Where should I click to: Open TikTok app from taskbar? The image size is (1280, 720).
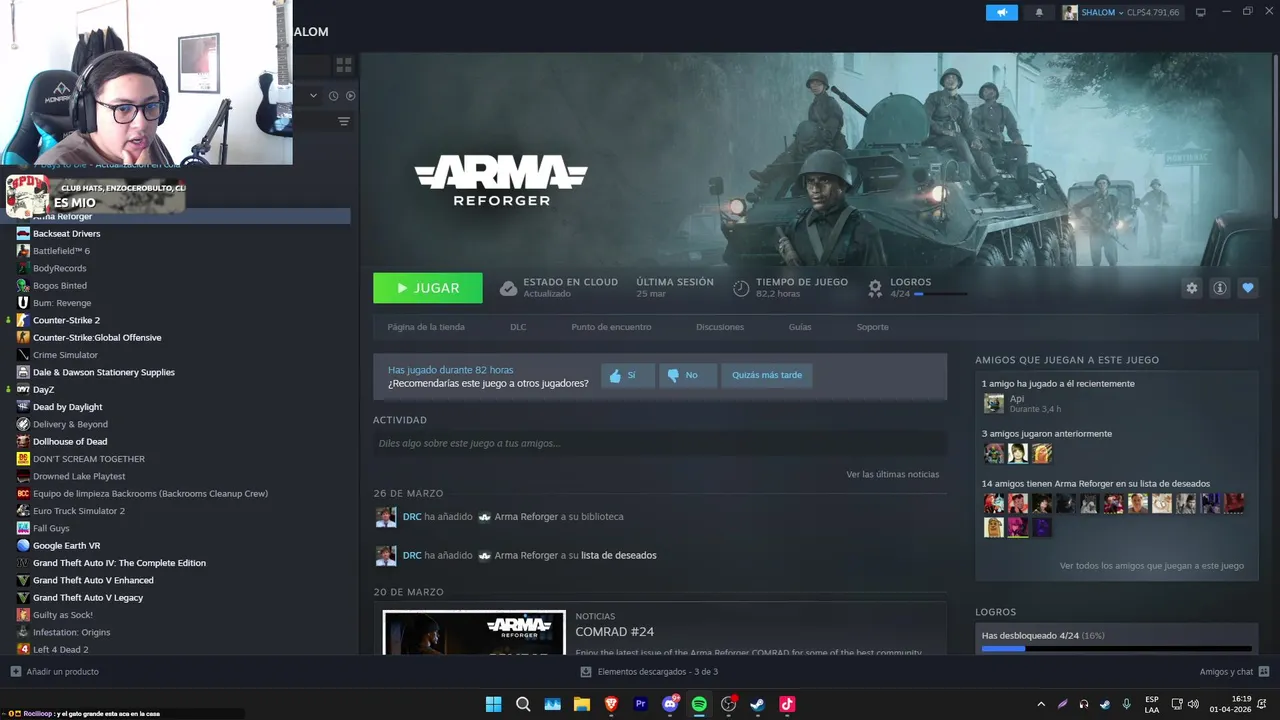click(787, 704)
